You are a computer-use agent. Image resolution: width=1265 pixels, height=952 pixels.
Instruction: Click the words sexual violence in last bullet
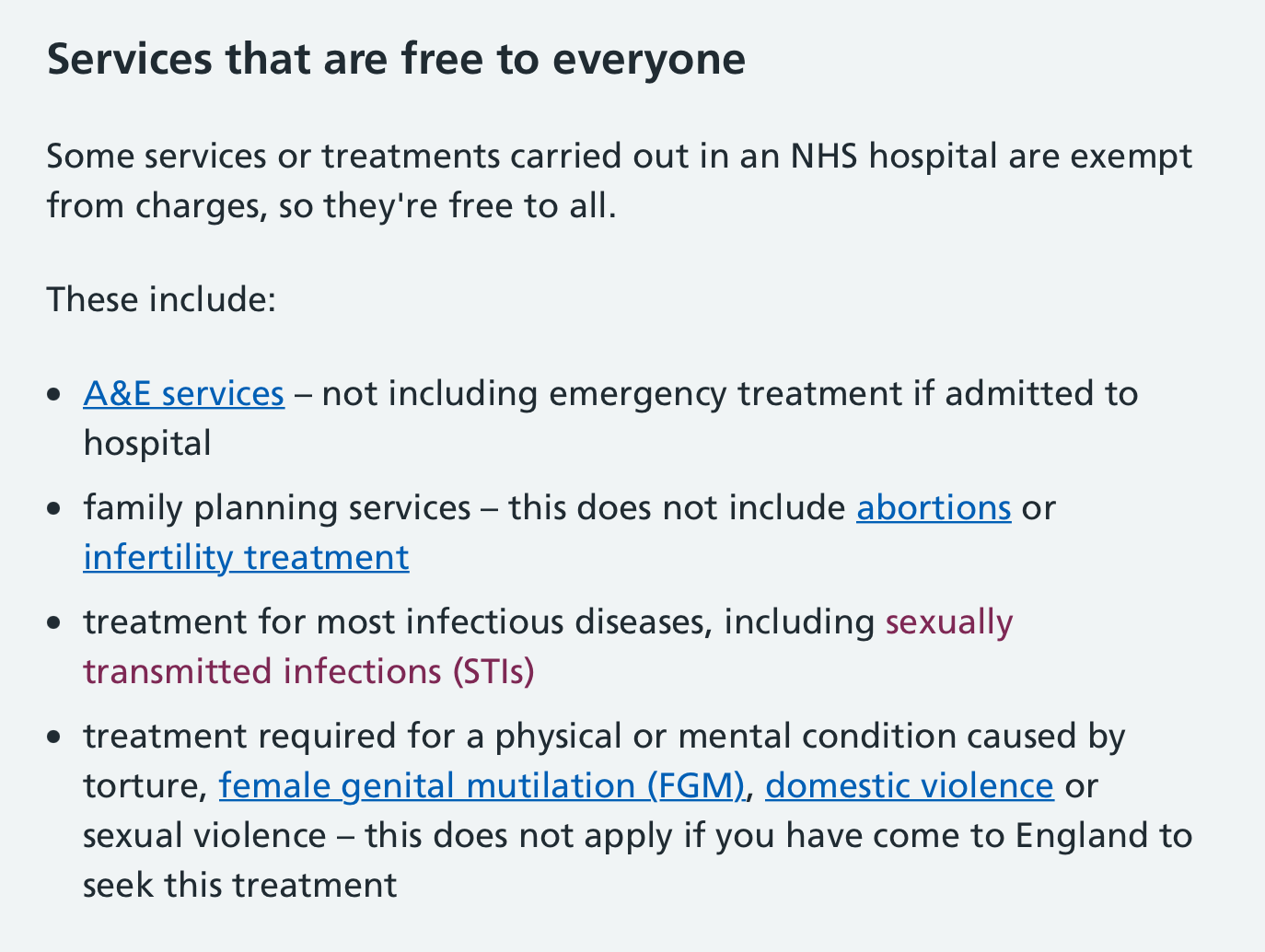click(204, 835)
